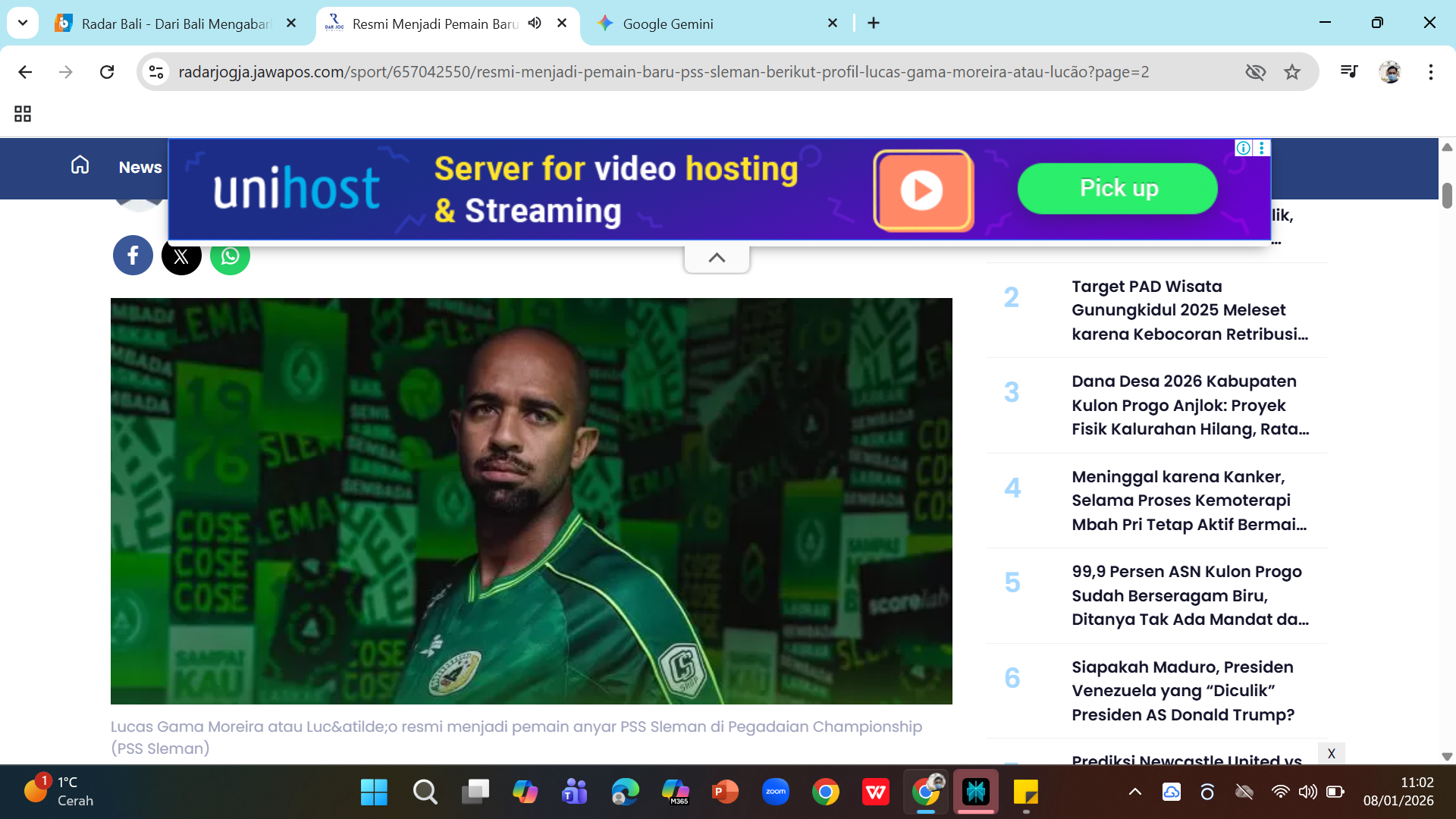Open media control icon in toolbar
Viewport: 1456px width, 819px height.
pos(1348,71)
